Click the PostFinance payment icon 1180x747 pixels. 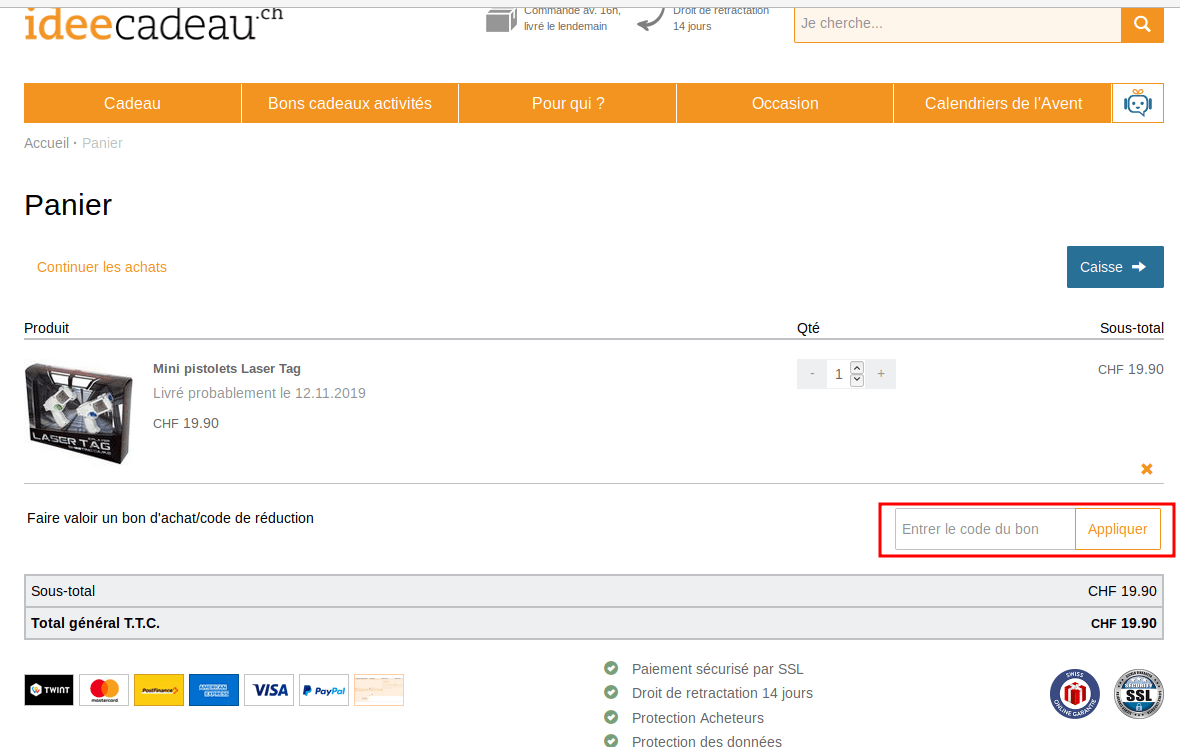pyautogui.click(x=158, y=690)
